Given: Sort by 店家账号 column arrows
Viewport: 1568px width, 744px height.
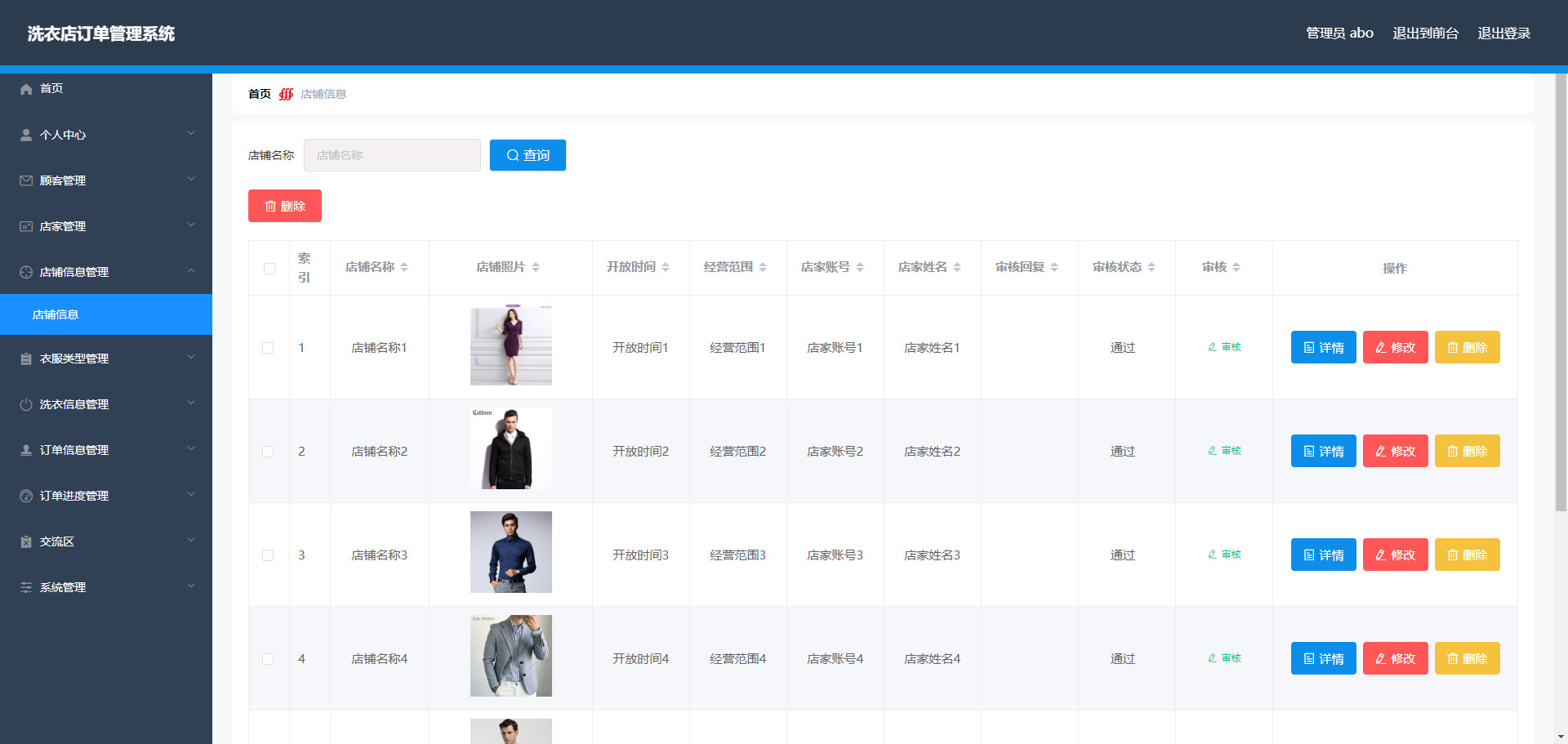Looking at the screenshot, I should pyautogui.click(x=860, y=267).
